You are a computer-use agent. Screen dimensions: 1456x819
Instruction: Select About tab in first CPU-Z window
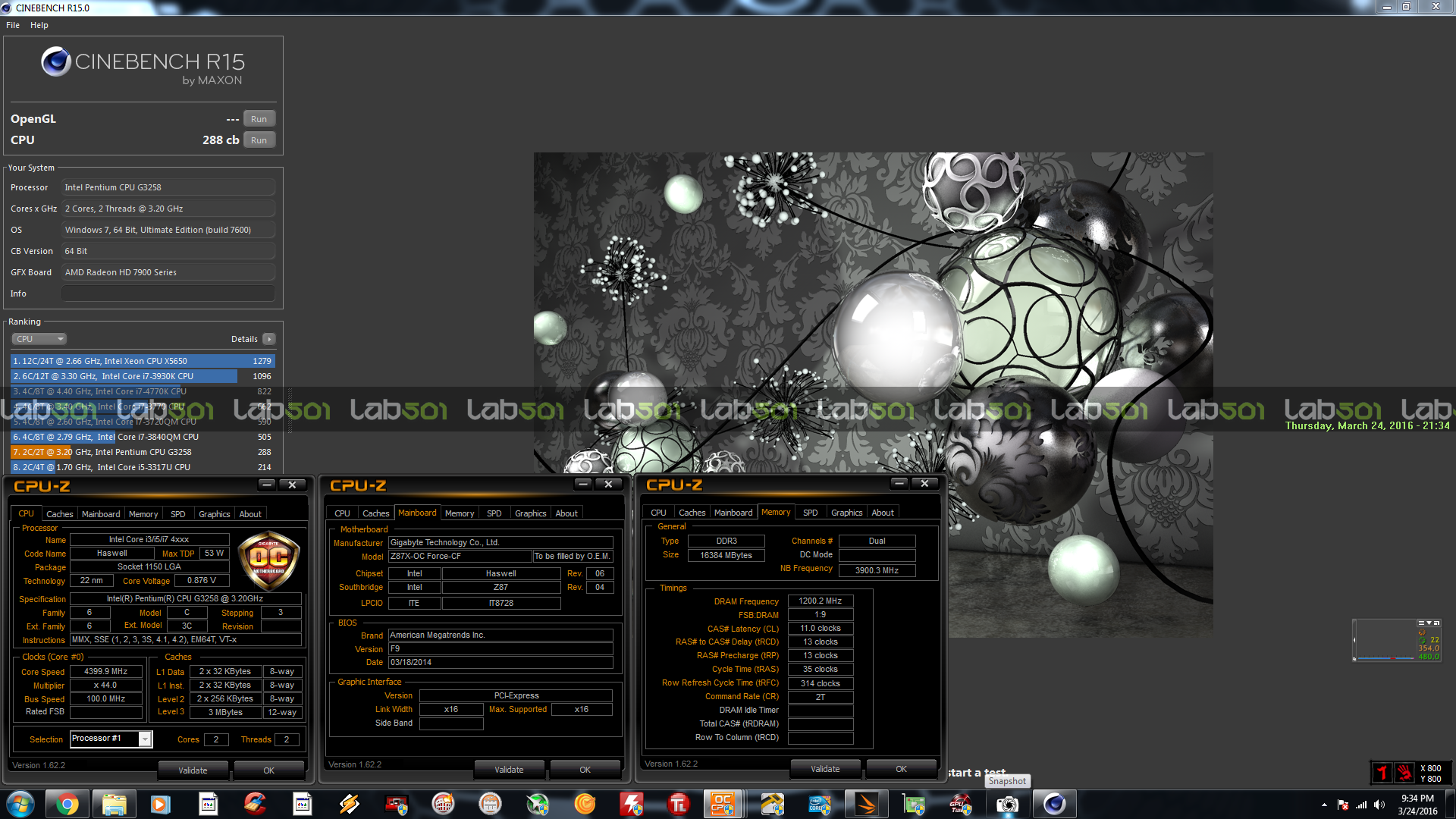coord(250,514)
